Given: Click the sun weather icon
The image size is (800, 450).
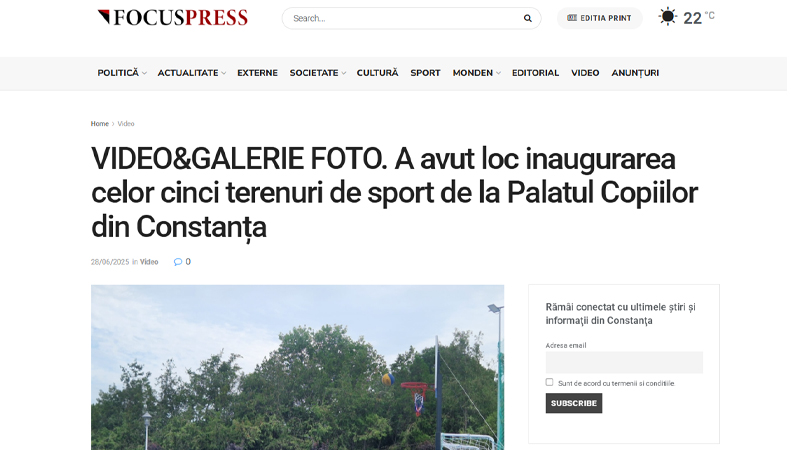Looking at the screenshot, I should tap(667, 17).
